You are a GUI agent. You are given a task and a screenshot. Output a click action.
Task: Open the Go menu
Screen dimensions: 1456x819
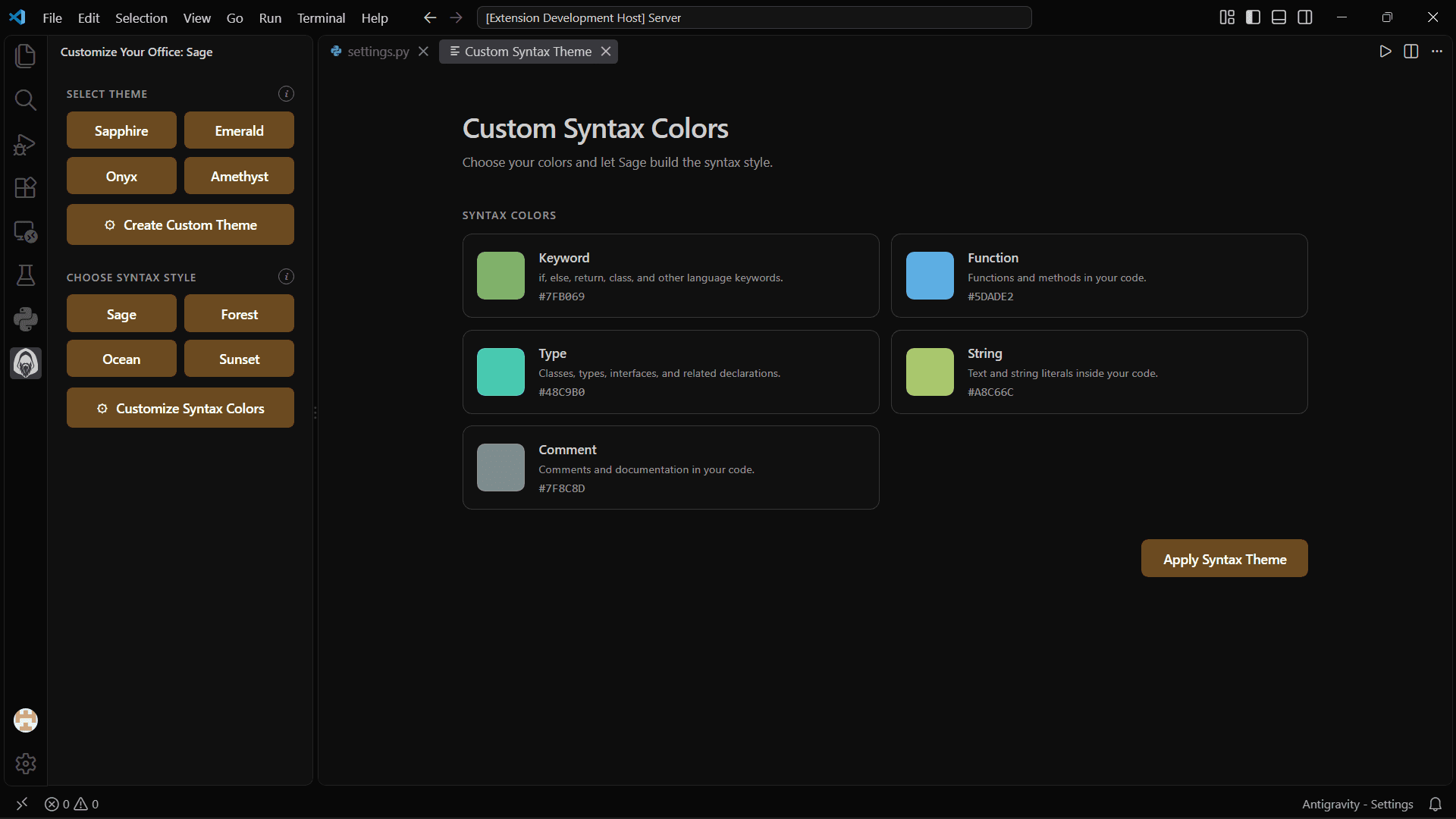[x=235, y=17]
